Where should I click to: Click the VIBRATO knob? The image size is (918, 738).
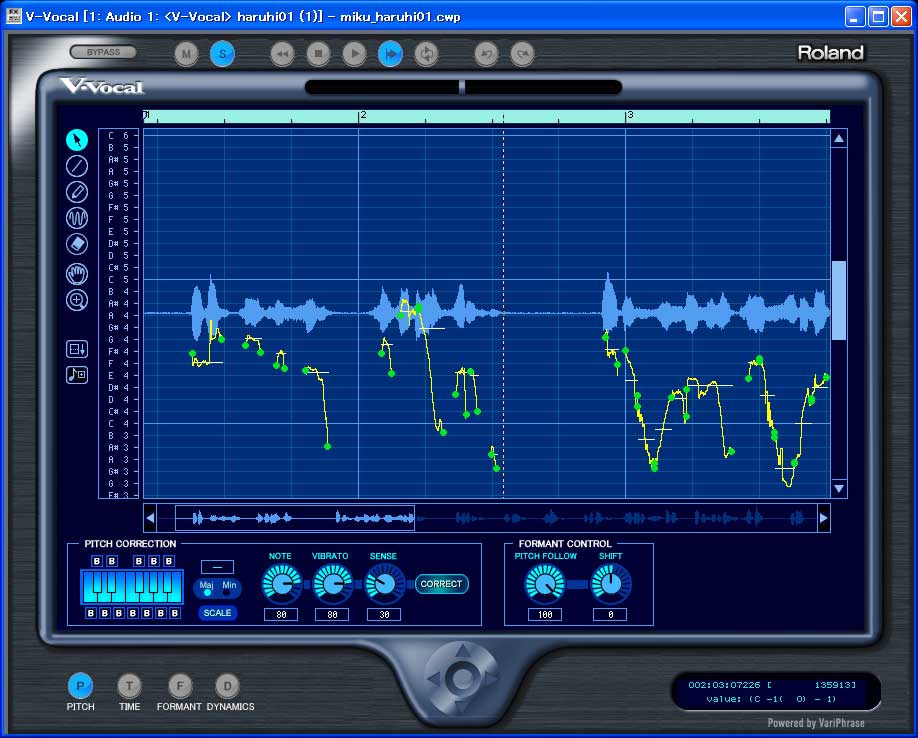click(333, 583)
